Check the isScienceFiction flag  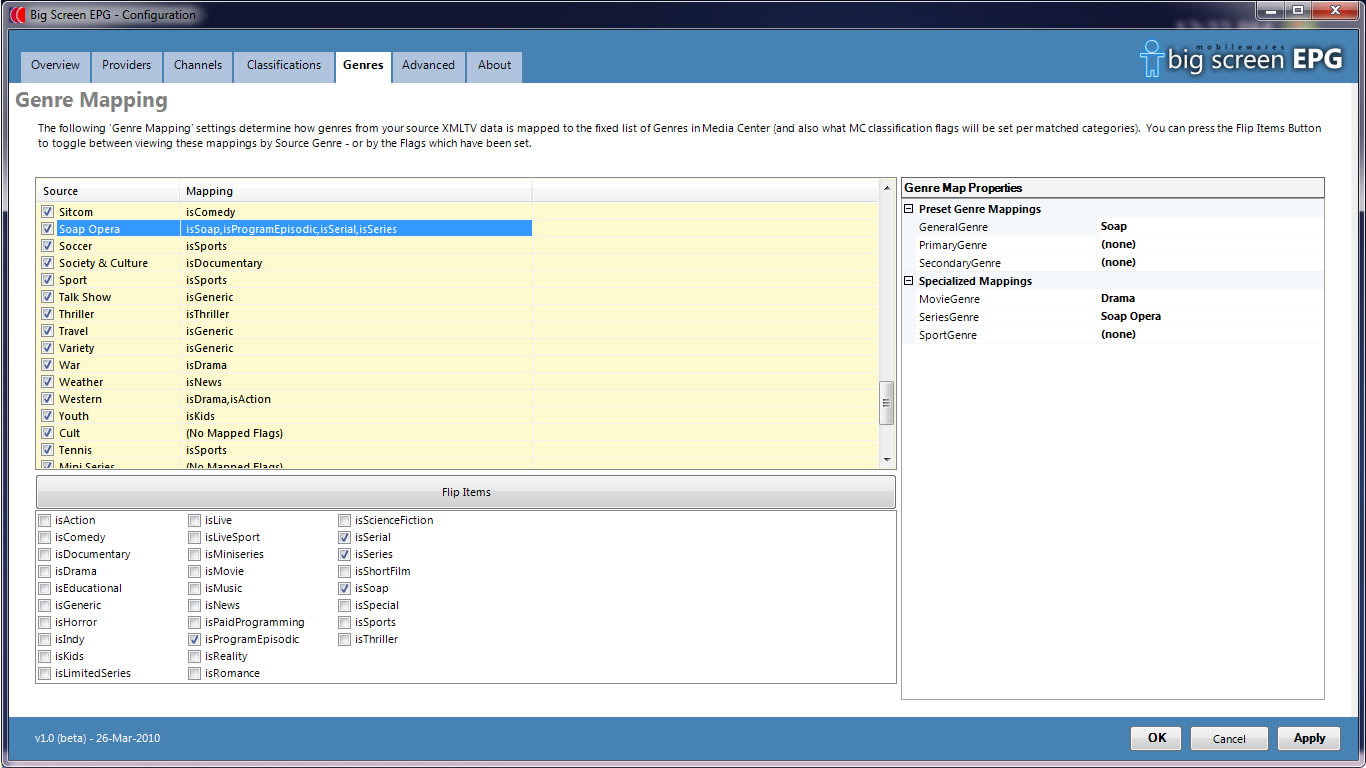point(345,520)
